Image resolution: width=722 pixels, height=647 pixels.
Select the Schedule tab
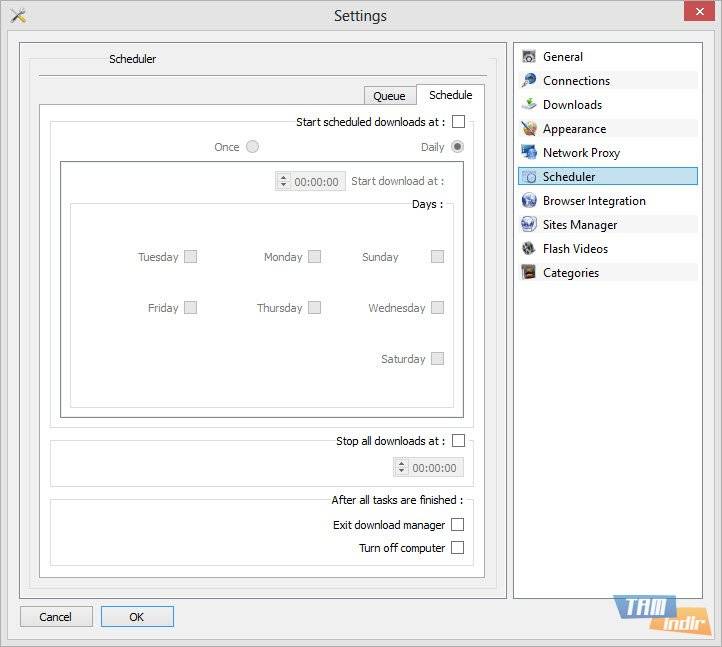pos(450,95)
